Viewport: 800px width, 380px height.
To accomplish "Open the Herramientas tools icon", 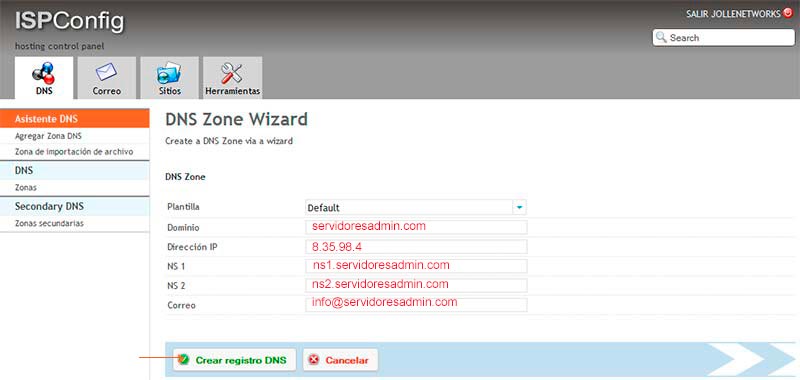I will point(232,73).
